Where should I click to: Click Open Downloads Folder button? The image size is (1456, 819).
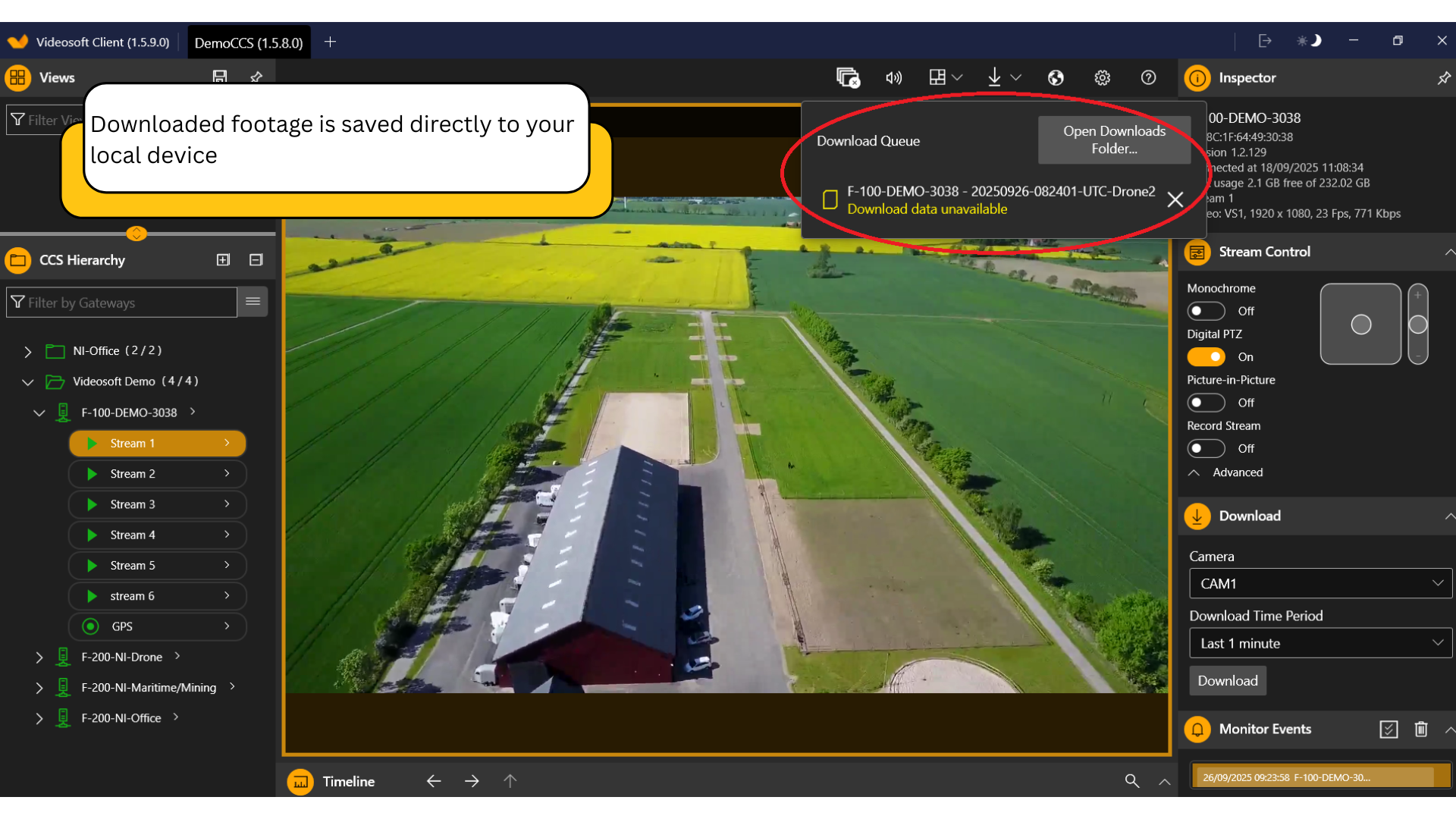[x=1114, y=140]
